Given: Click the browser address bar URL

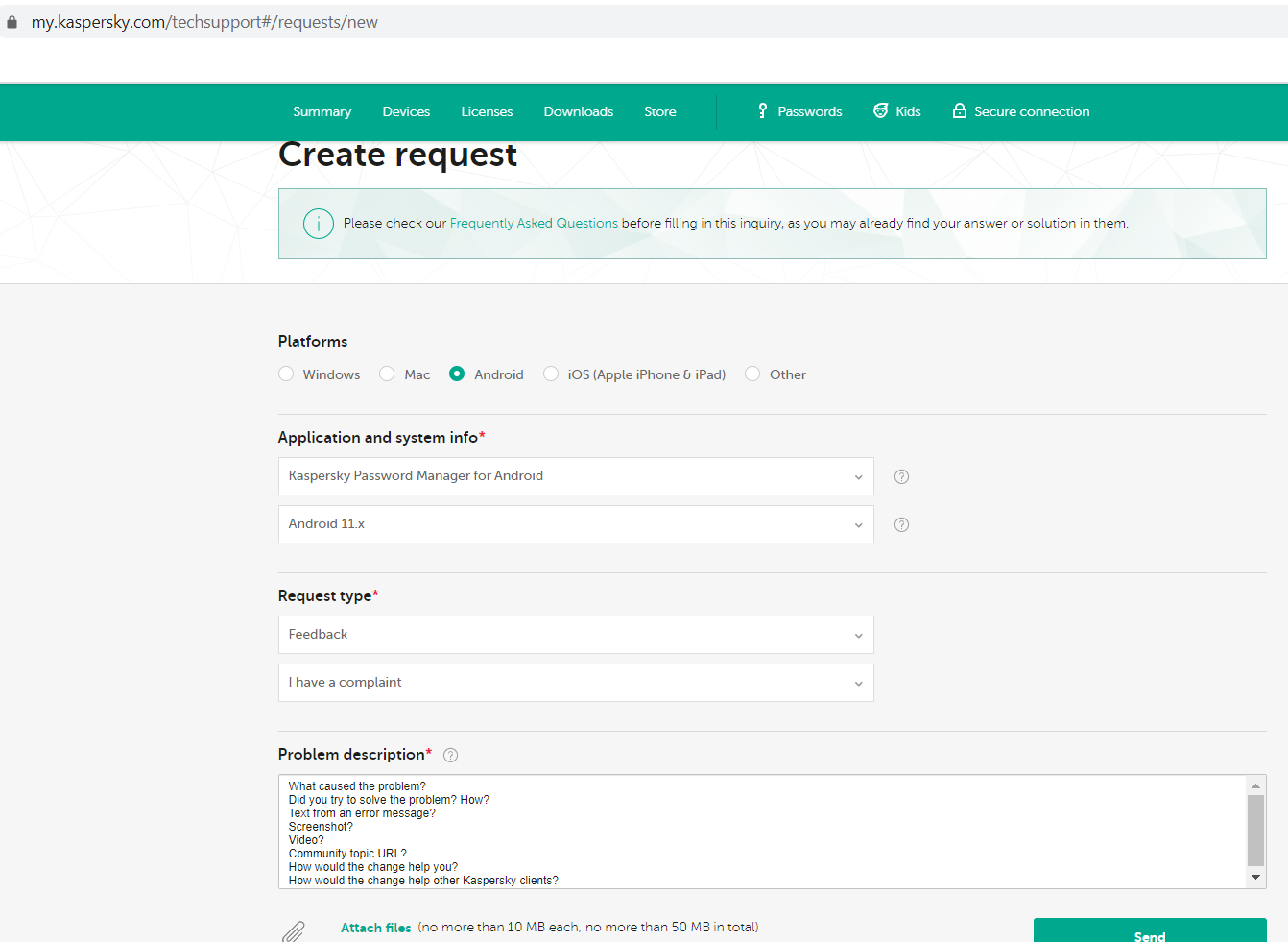Looking at the screenshot, I should coord(204,22).
